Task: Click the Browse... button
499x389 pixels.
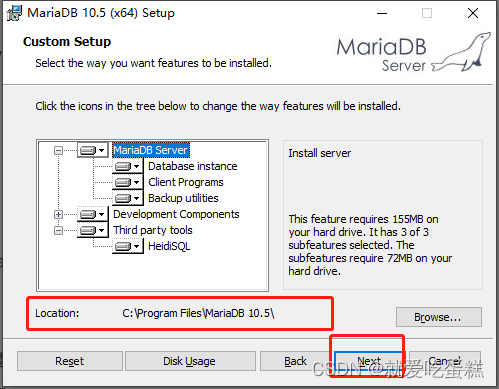Action: pyautogui.click(x=439, y=317)
